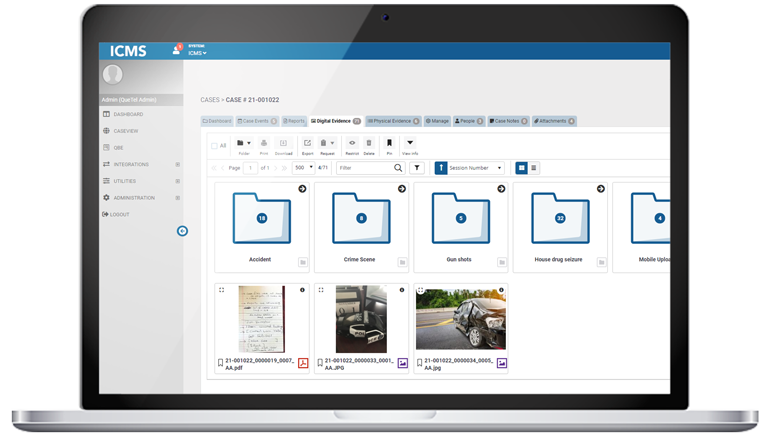Expand the ADMINISTRATION plus icon
The height and width of the screenshot is (436, 770).
point(178,198)
